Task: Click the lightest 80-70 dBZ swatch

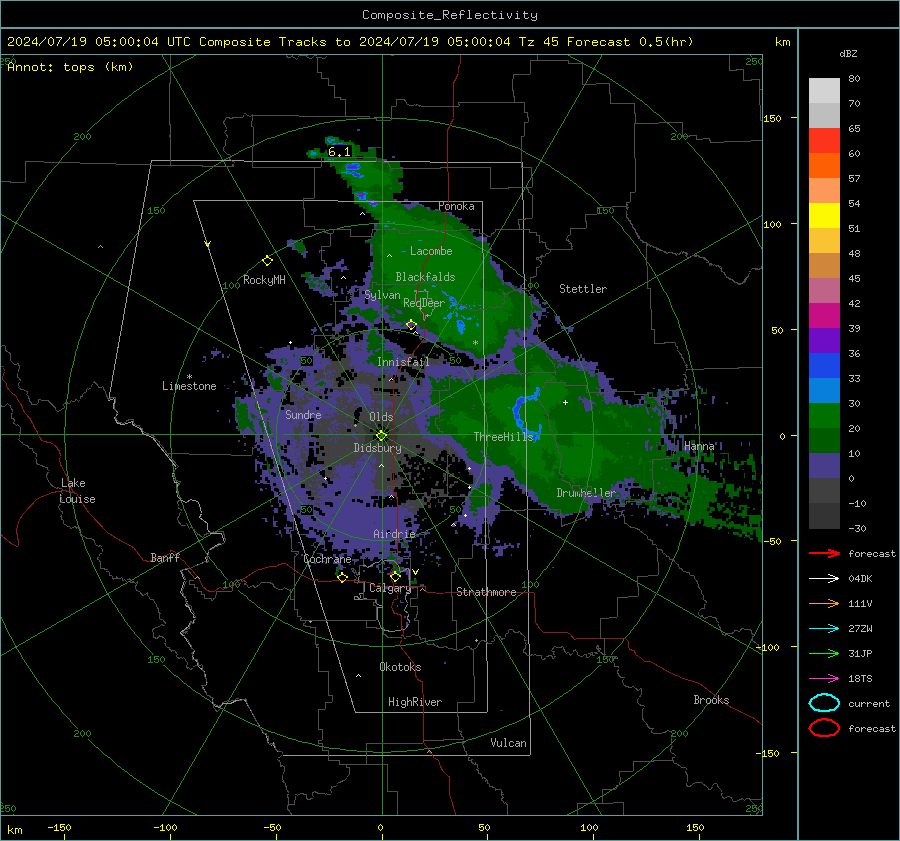Action: [x=824, y=91]
